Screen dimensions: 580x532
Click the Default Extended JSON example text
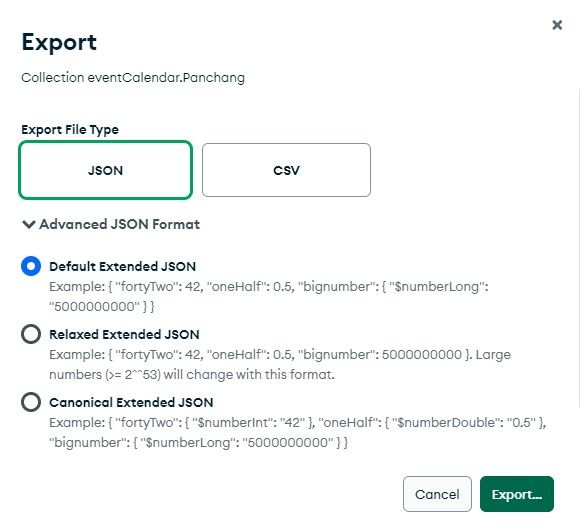[269, 296]
